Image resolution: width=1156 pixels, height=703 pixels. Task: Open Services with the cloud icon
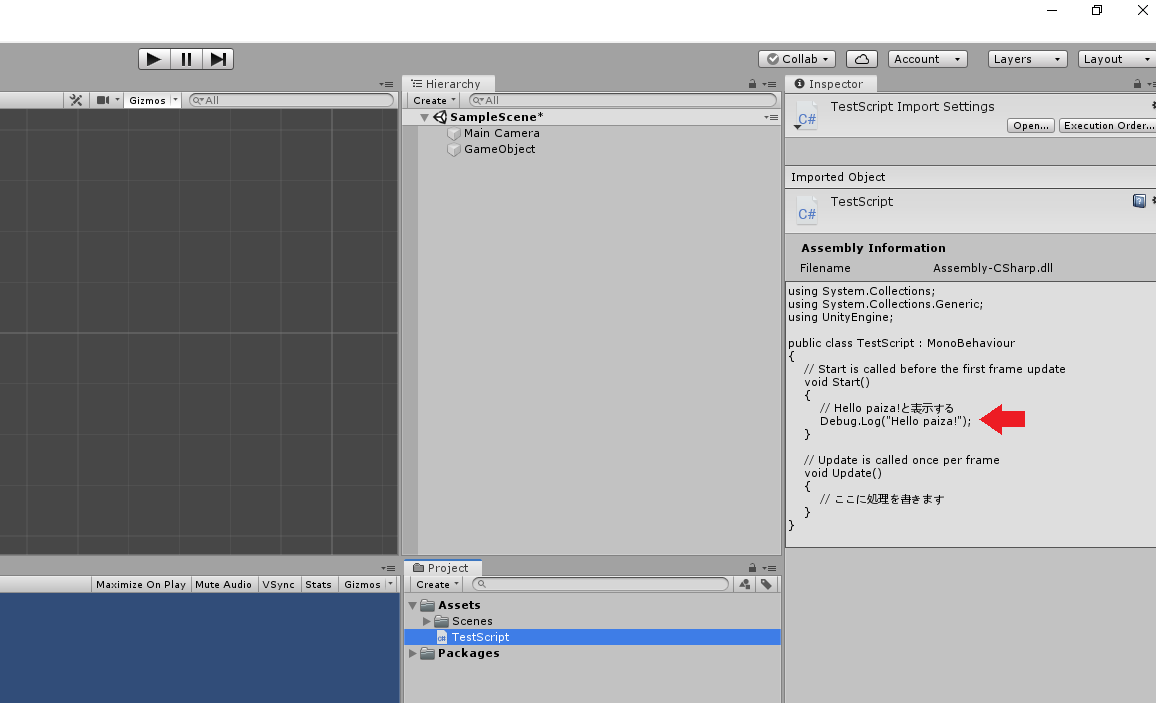[862, 59]
